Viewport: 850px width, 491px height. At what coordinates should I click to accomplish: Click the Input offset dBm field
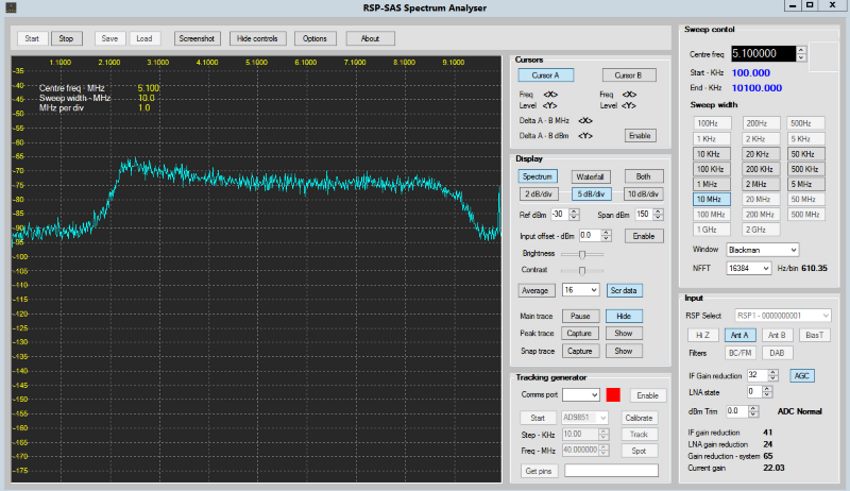(x=590, y=236)
